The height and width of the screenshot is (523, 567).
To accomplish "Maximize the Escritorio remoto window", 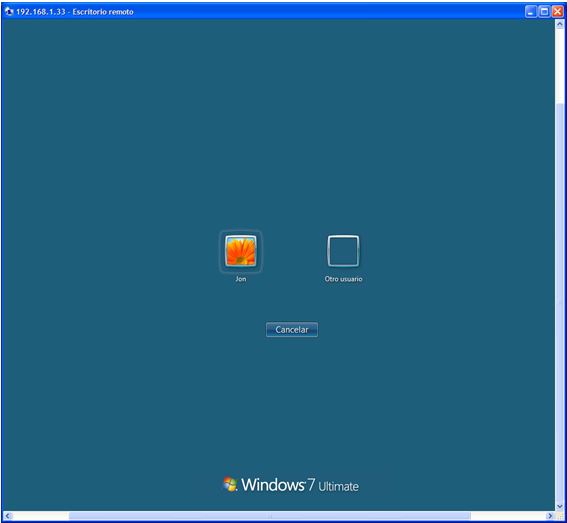I will click(544, 12).
